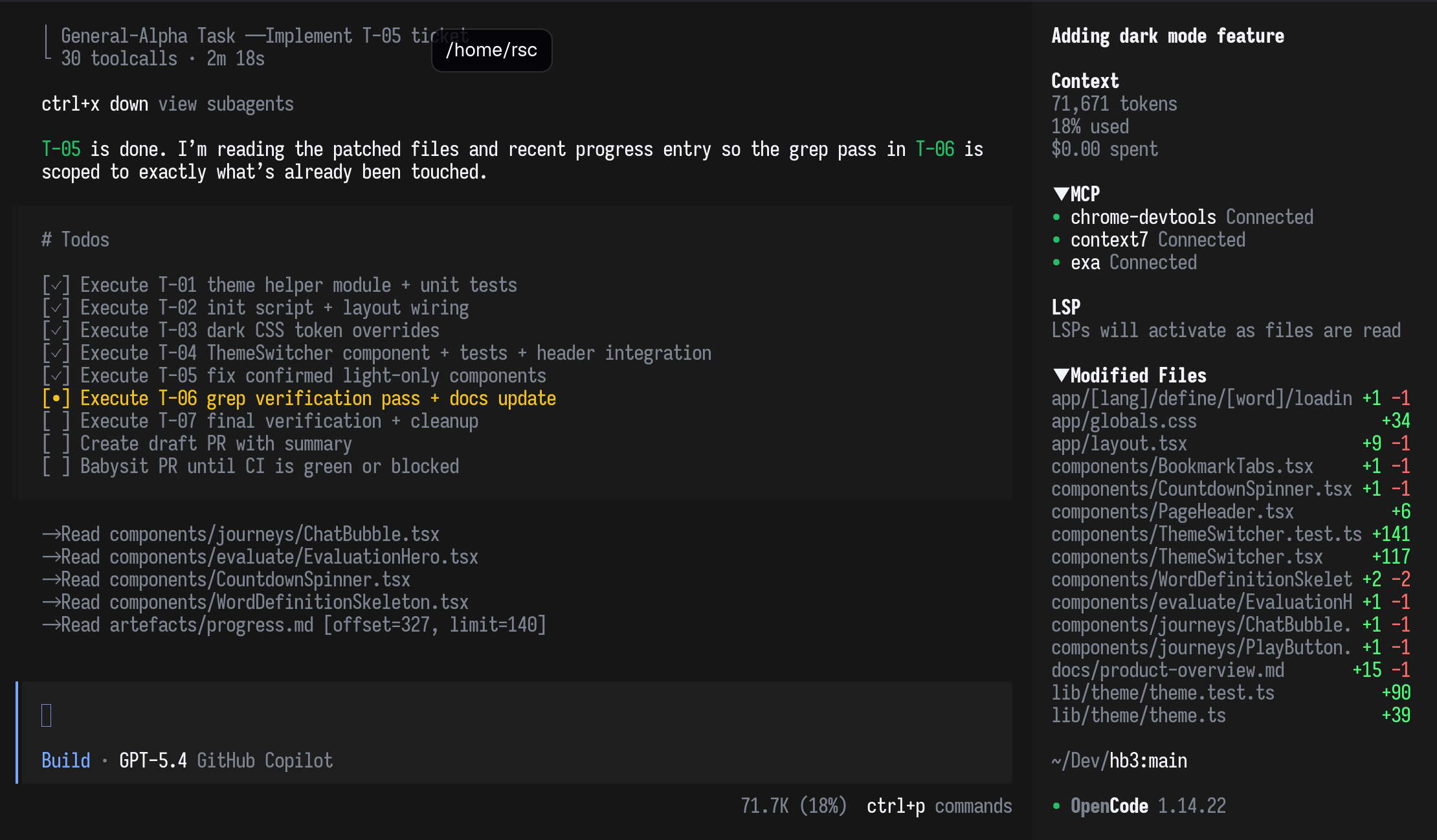Expand view subagents
The image size is (1437, 840).
click(x=225, y=104)
